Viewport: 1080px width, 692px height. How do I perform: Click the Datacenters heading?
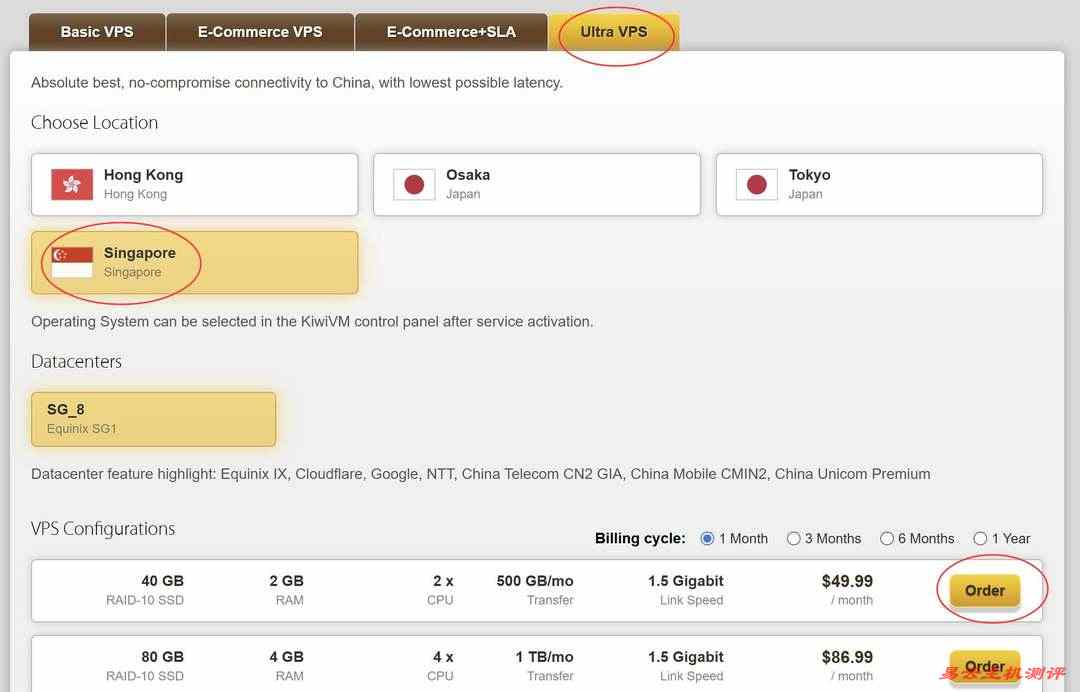pos(76,361)
